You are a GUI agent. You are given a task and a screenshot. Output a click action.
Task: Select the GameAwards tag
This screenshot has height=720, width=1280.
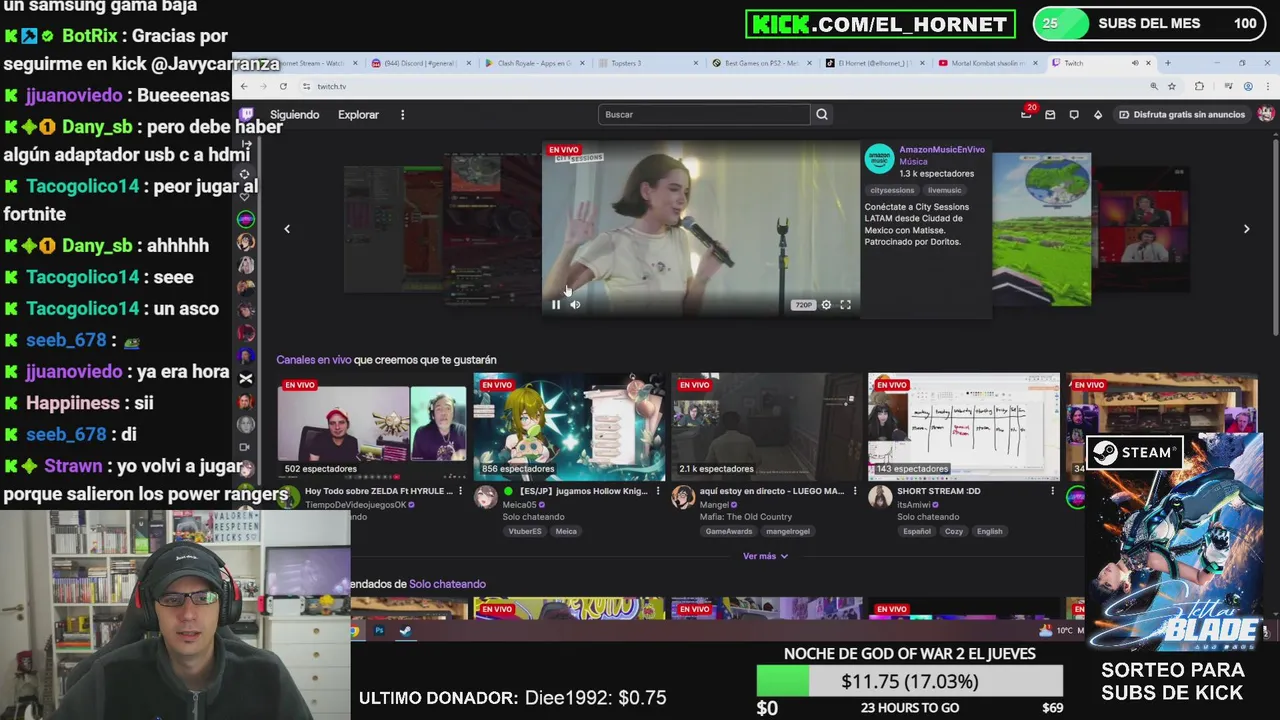pyautogui.click(x=729, y=531)
